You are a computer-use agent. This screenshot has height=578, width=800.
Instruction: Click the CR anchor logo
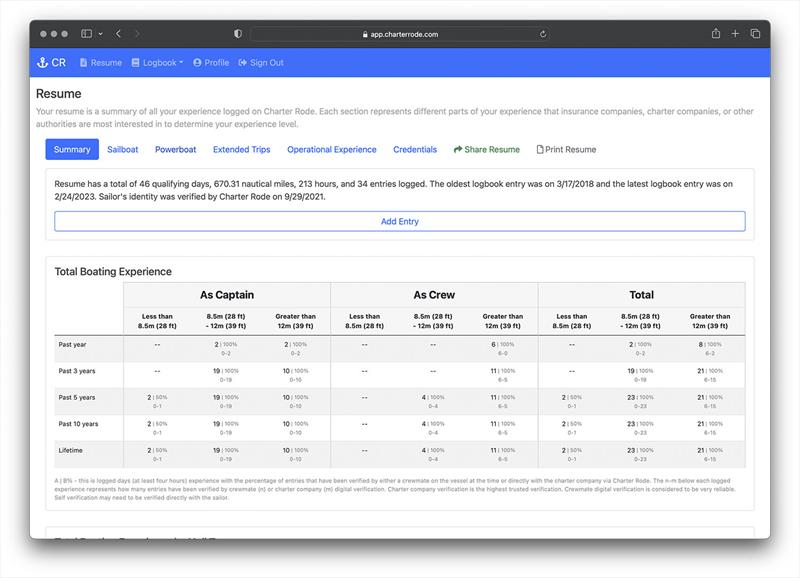point(51,62)
